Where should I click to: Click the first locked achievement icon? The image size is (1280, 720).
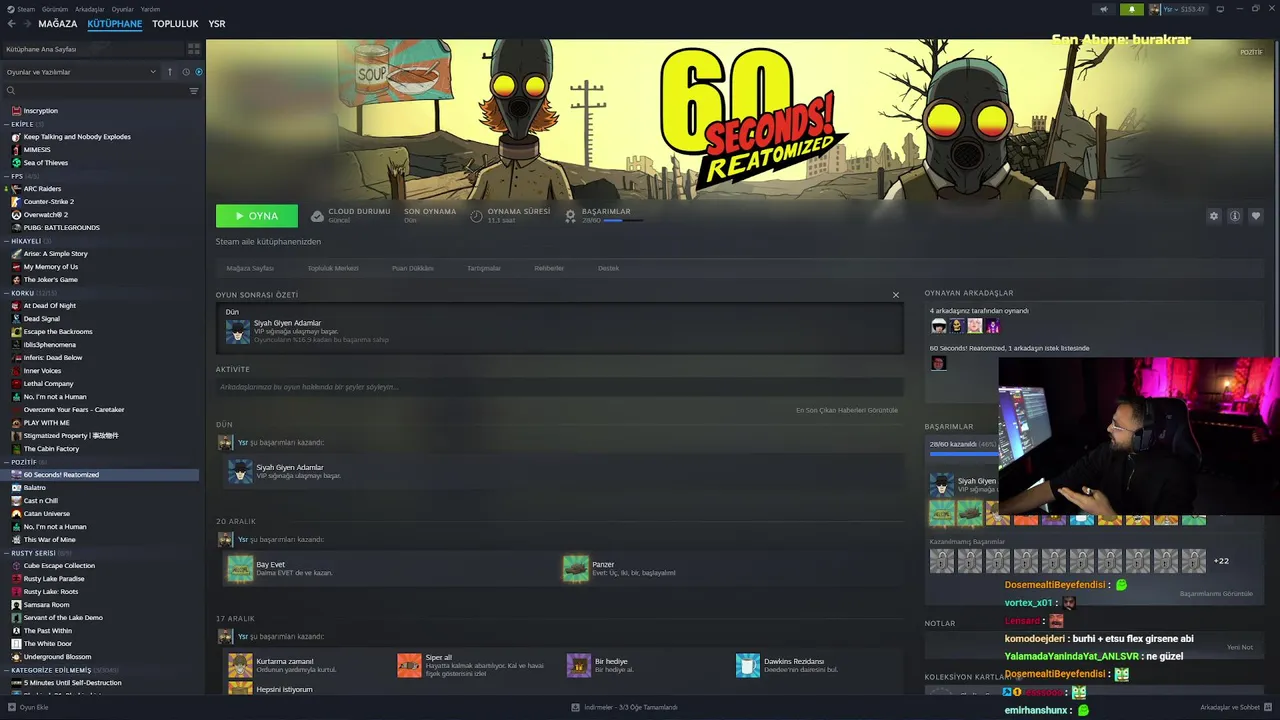point(942,560)
